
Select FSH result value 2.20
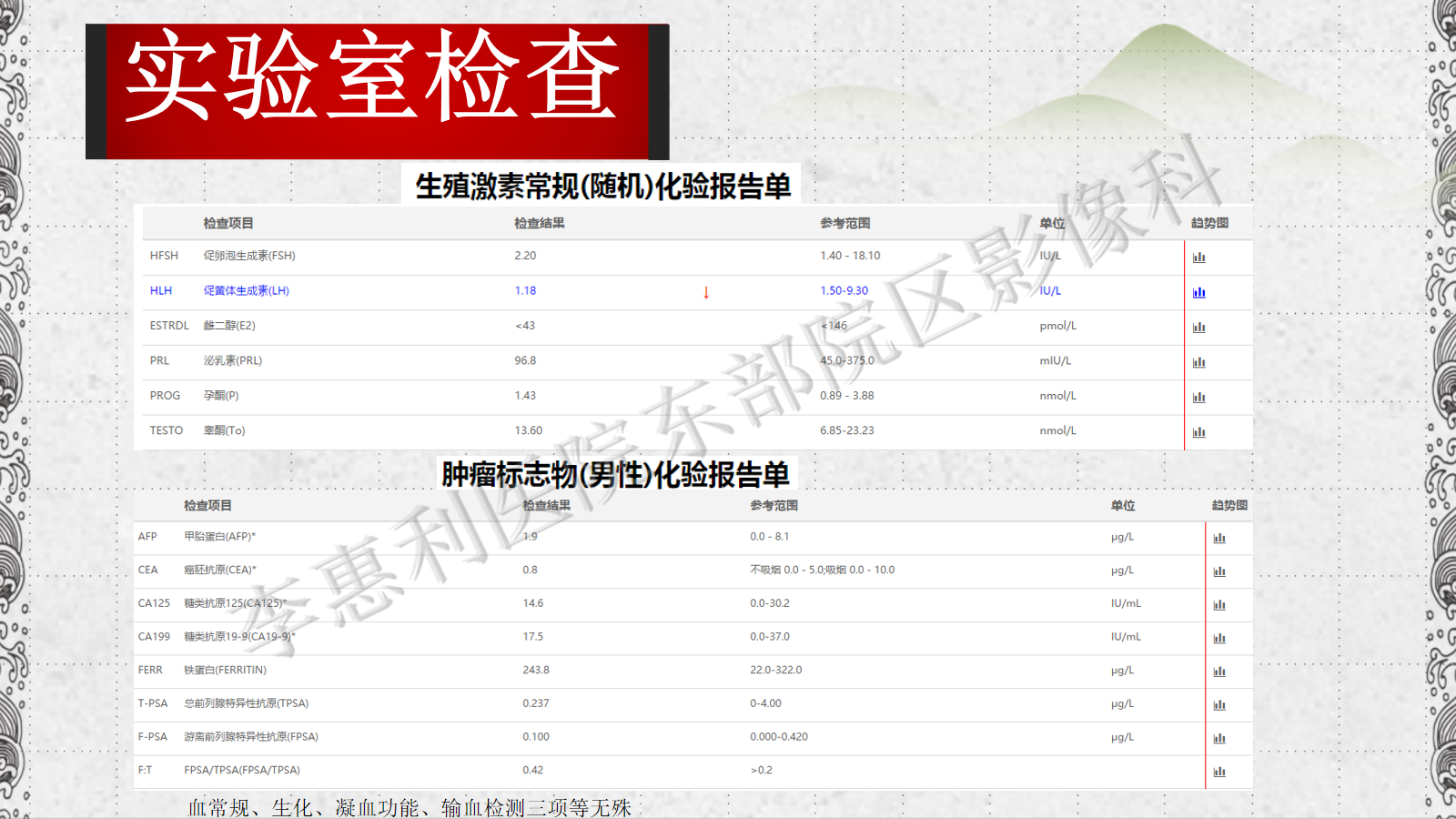coord(525,256)
